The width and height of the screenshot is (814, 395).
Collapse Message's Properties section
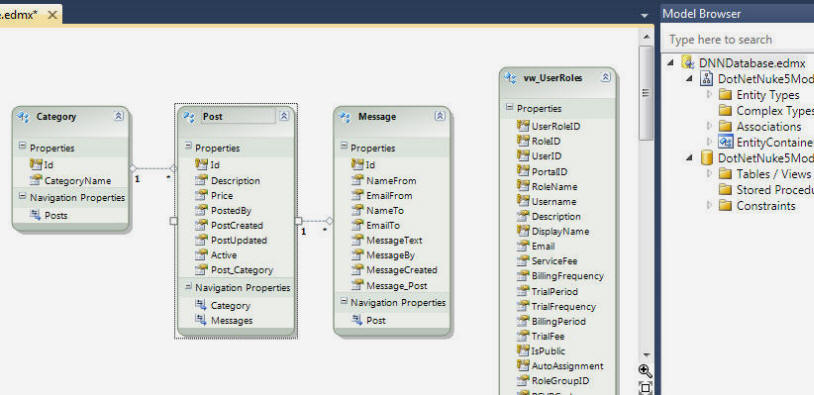point(344,147)
